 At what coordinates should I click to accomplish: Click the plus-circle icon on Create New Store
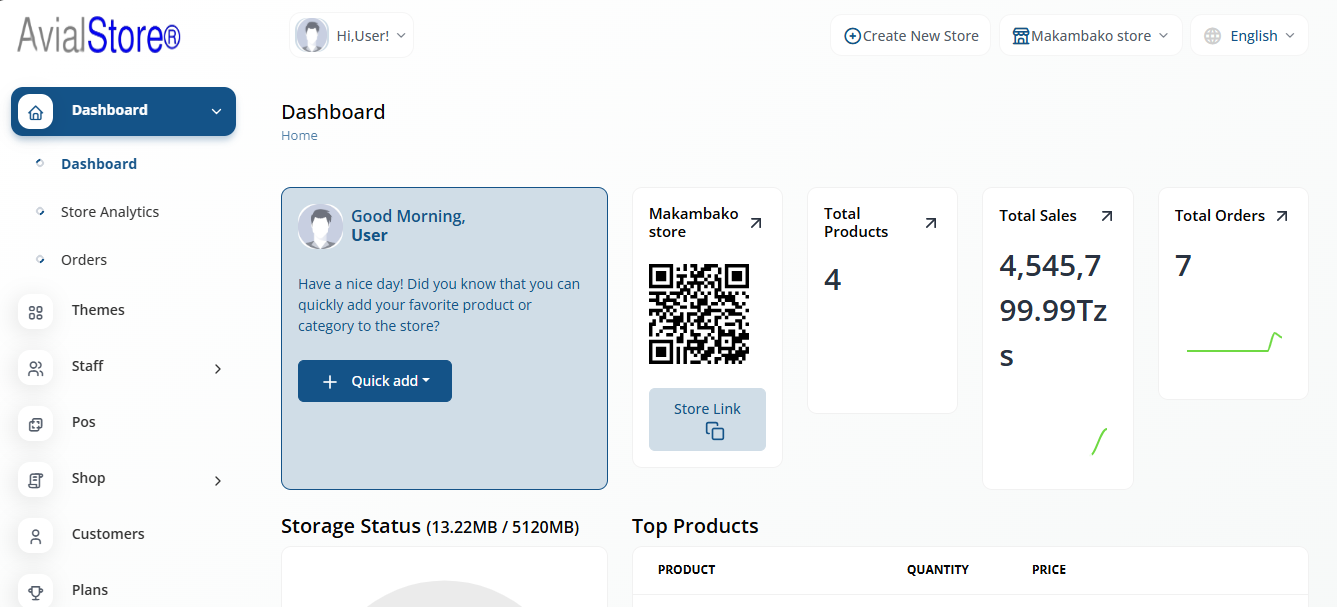pyautogui.click(x=852, y=36)
